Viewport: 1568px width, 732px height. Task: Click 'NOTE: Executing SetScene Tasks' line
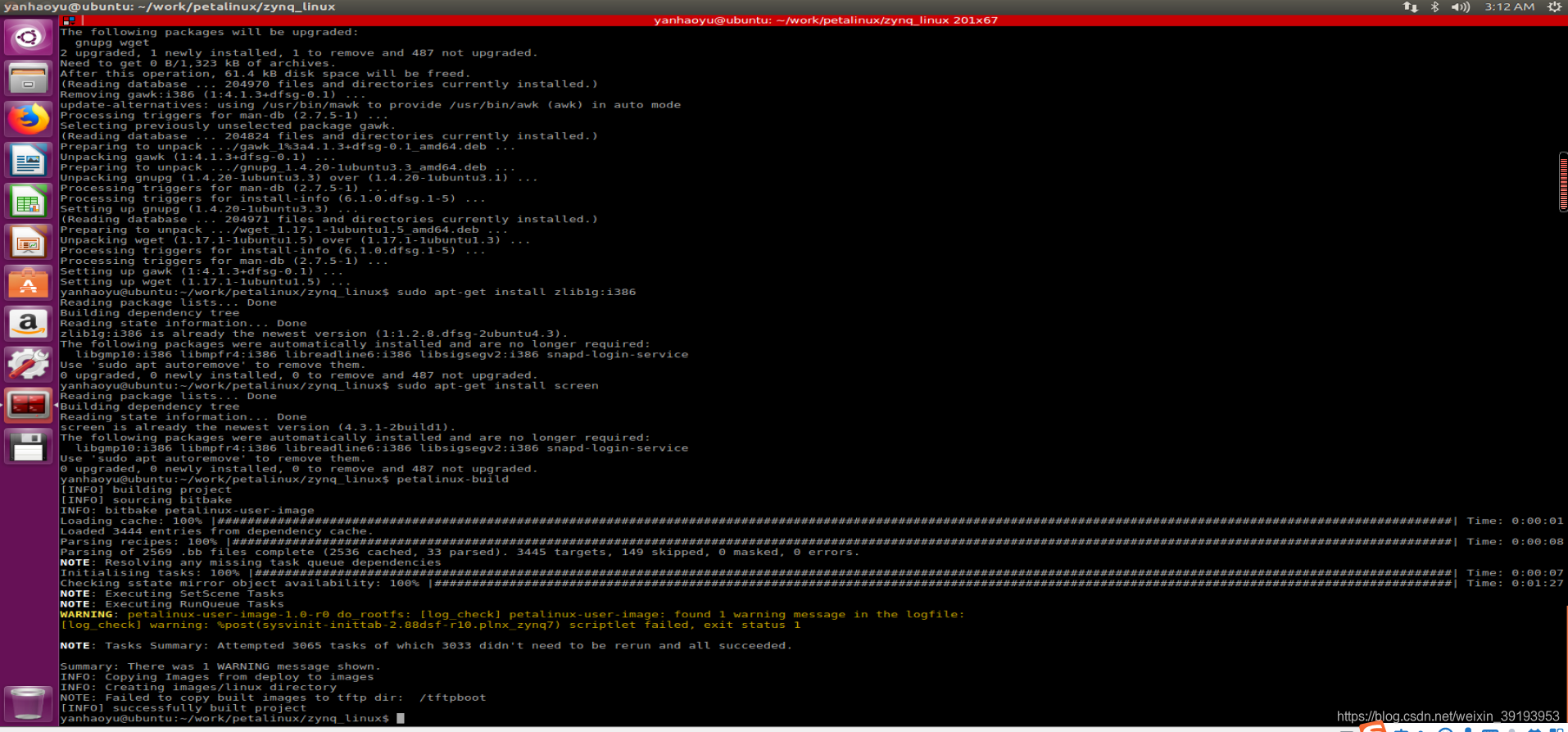(x=172, y=593)
